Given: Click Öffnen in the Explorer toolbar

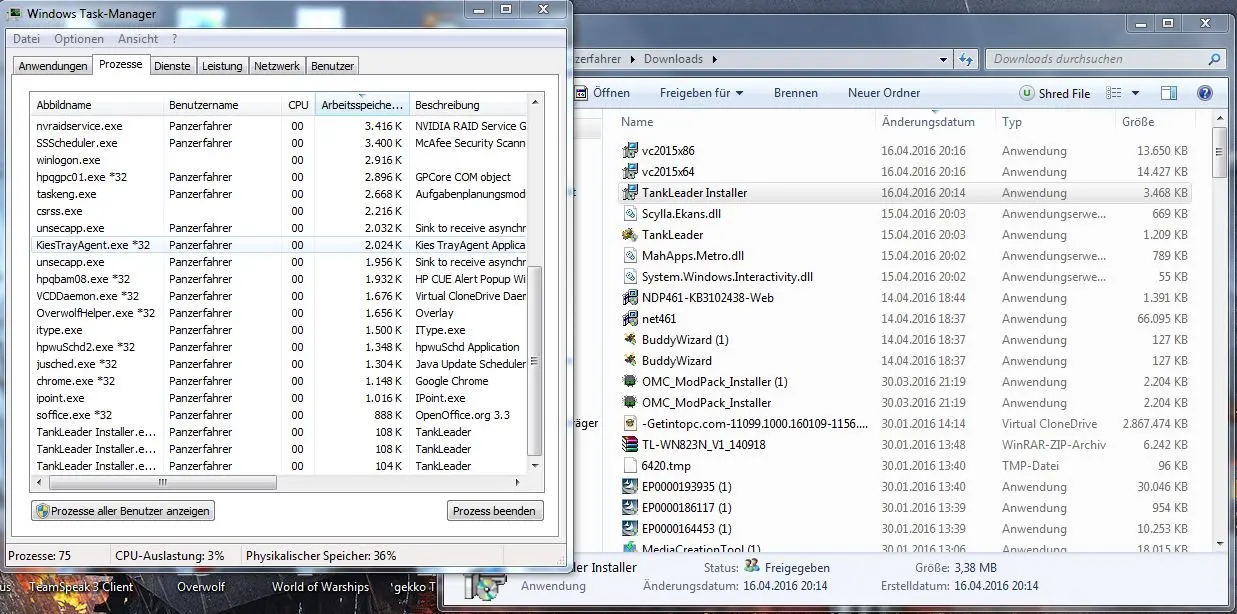Looking at the screenshot, I should point(602,93).
